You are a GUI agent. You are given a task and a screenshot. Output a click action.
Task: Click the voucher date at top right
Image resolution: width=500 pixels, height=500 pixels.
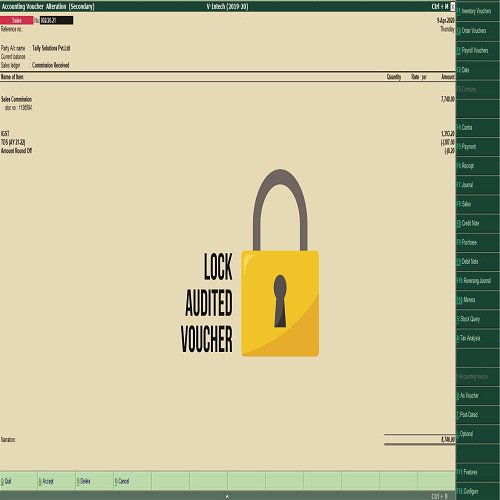click(446, 21)
